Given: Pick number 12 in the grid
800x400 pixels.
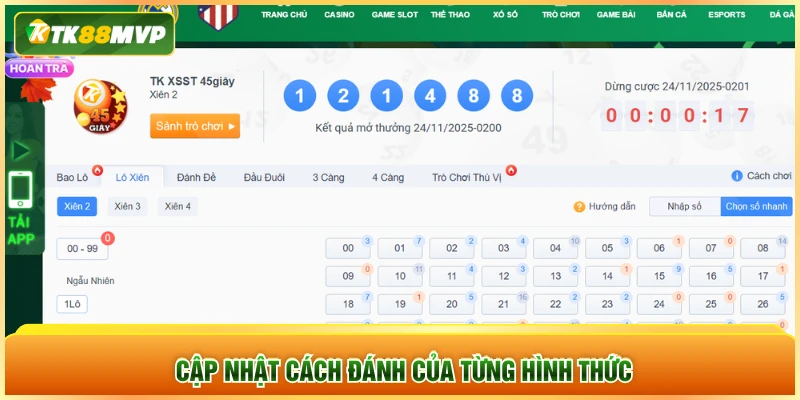Looking at the screenshot, I should 504,277.
